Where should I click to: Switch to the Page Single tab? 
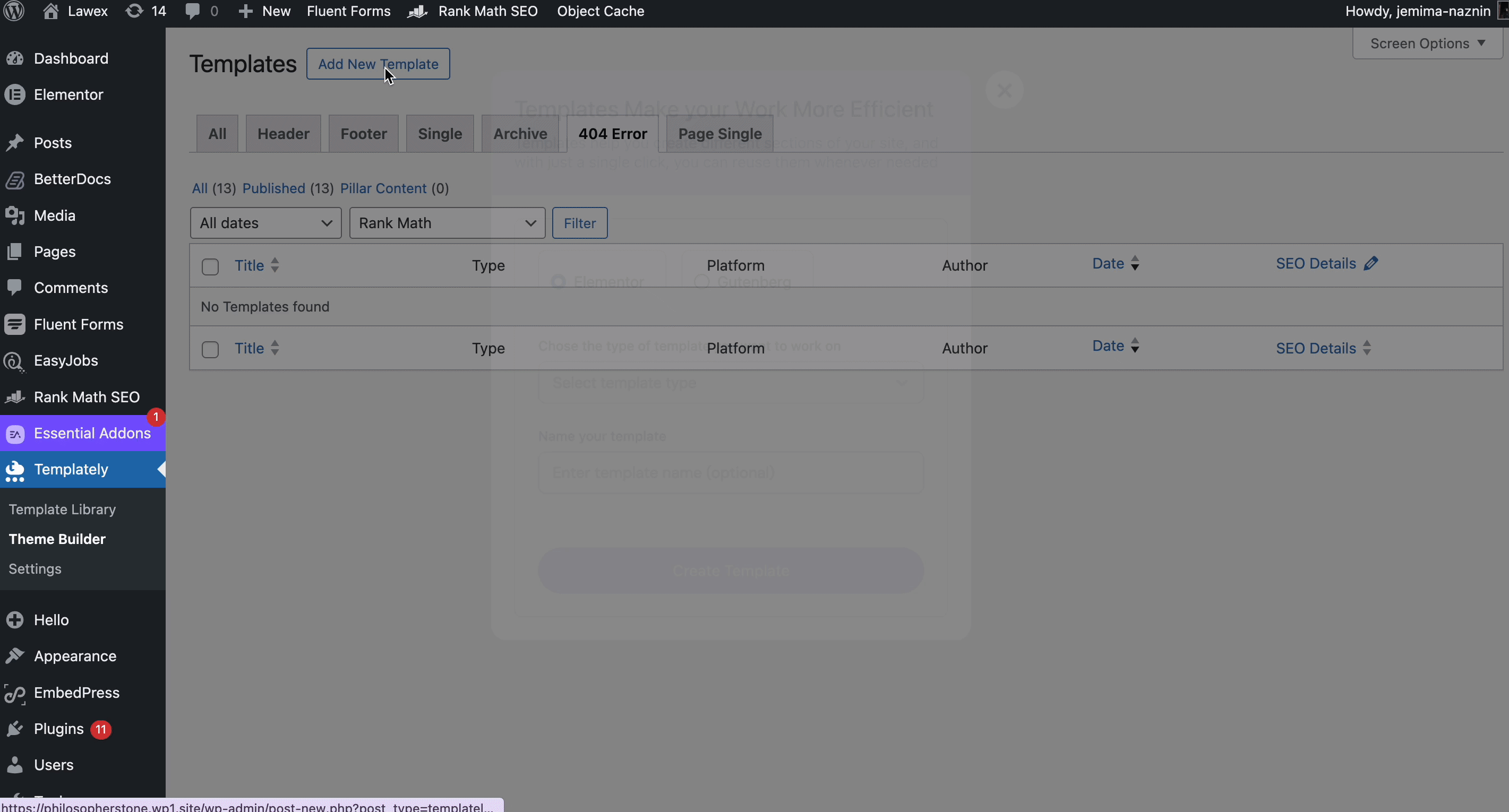720,134
